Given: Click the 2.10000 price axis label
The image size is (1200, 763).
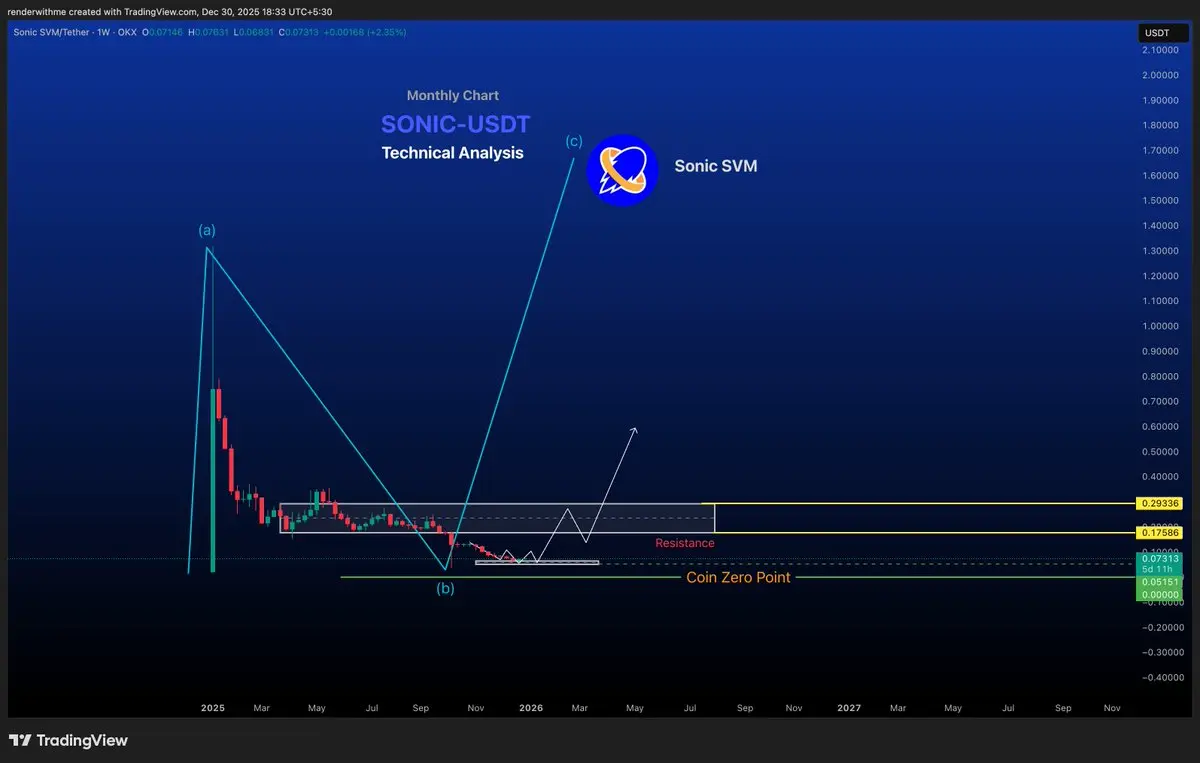Looking at the screenshot, I should tap(1161, 50).
